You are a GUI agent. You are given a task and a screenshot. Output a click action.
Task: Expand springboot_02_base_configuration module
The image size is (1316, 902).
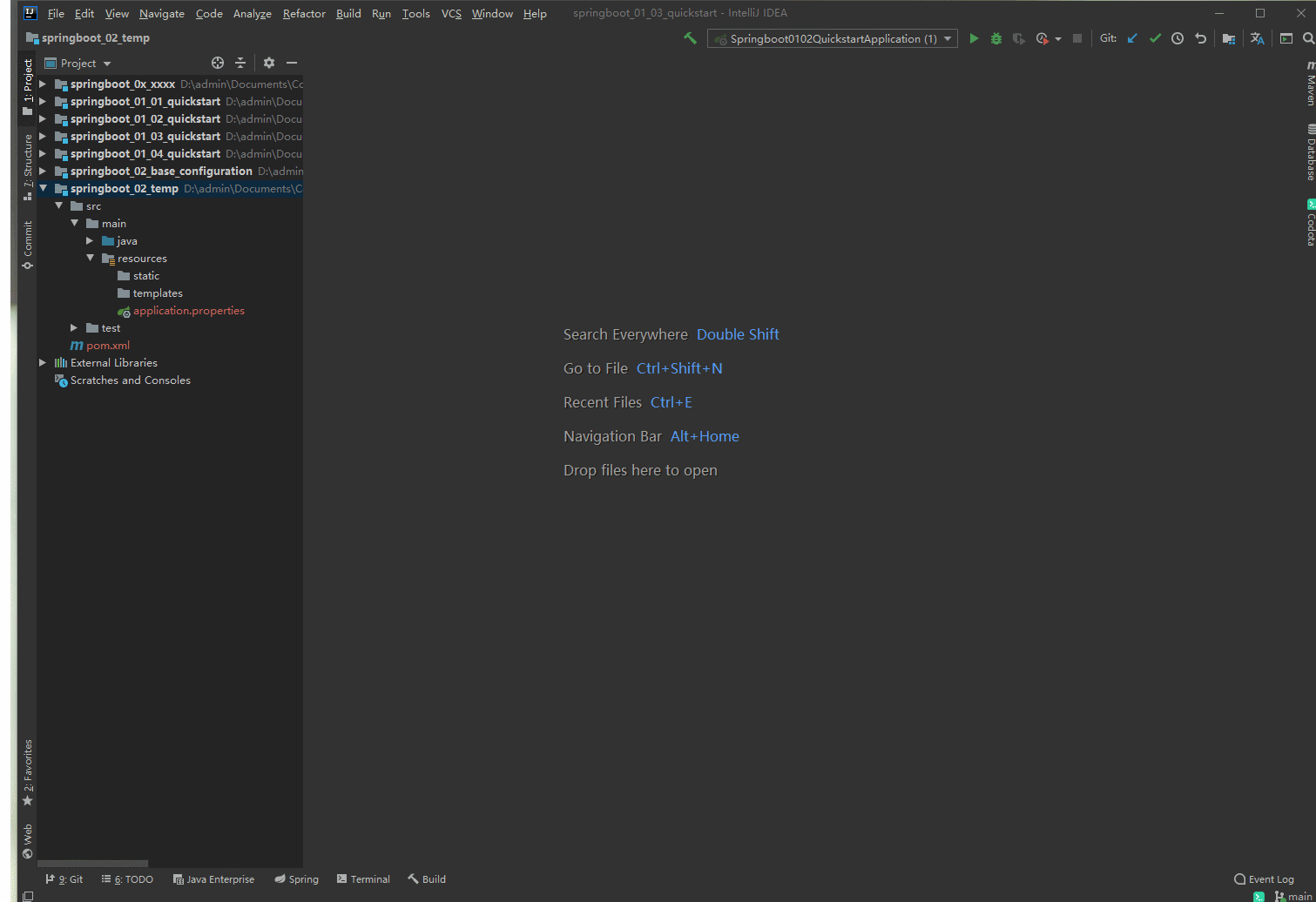pyautogui.click(x=43, y=172)
